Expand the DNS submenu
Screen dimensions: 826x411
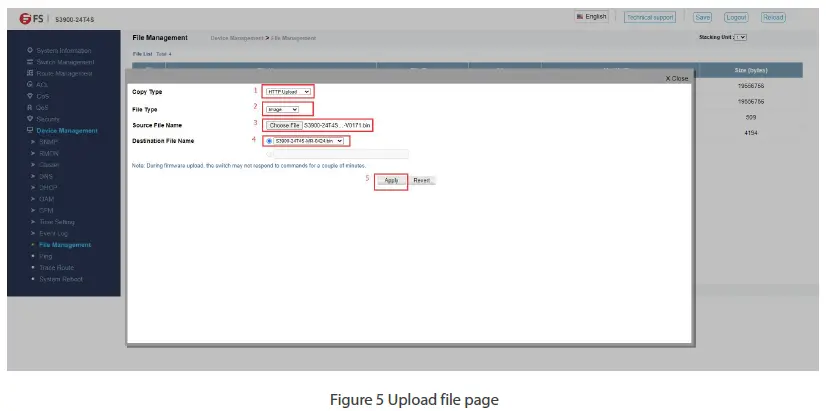(46, 177)
